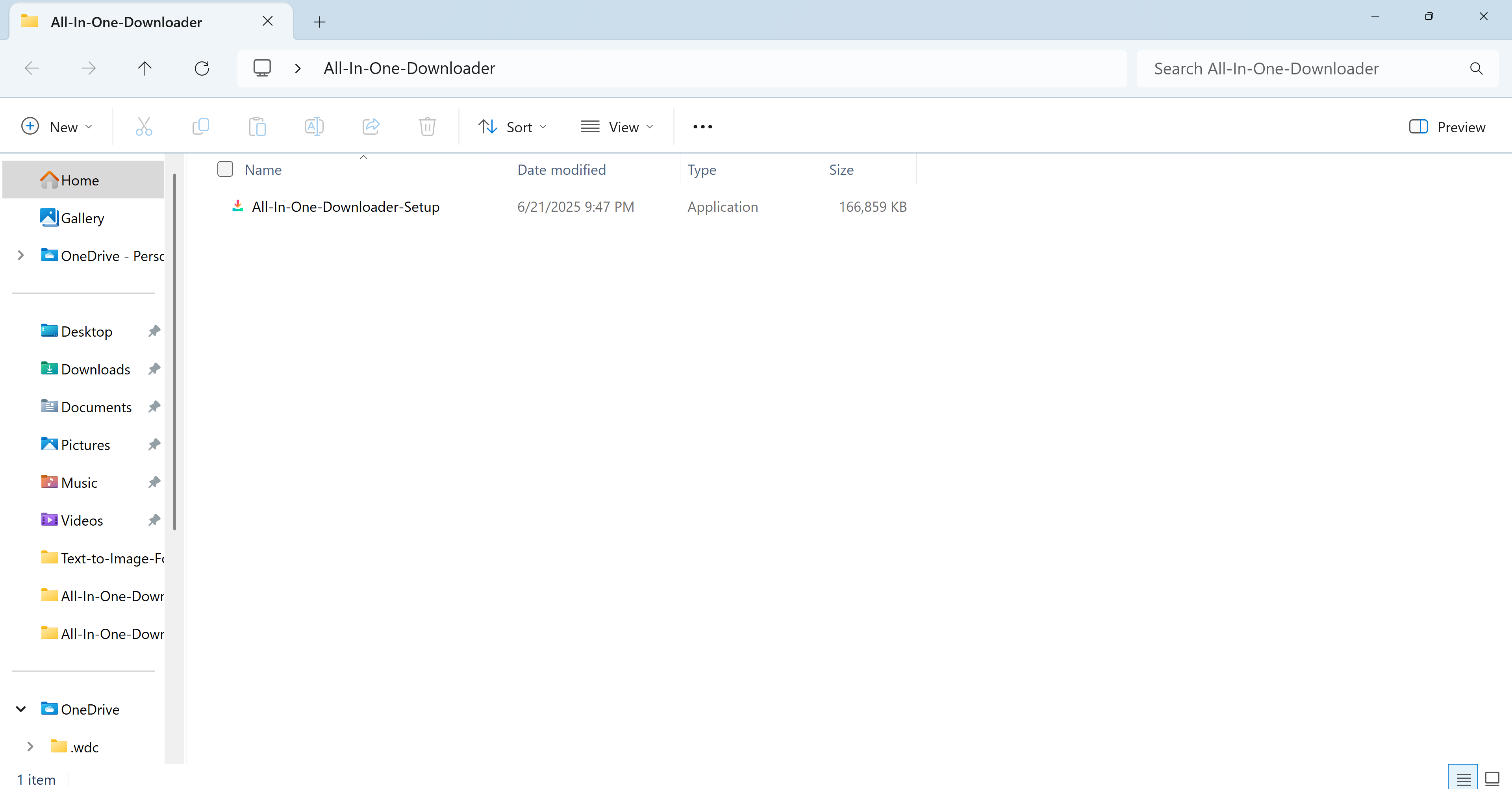Click the All-In-One-Downloader tab
The width and height of the screenshot is (1512, 789).
coord(125,22)
